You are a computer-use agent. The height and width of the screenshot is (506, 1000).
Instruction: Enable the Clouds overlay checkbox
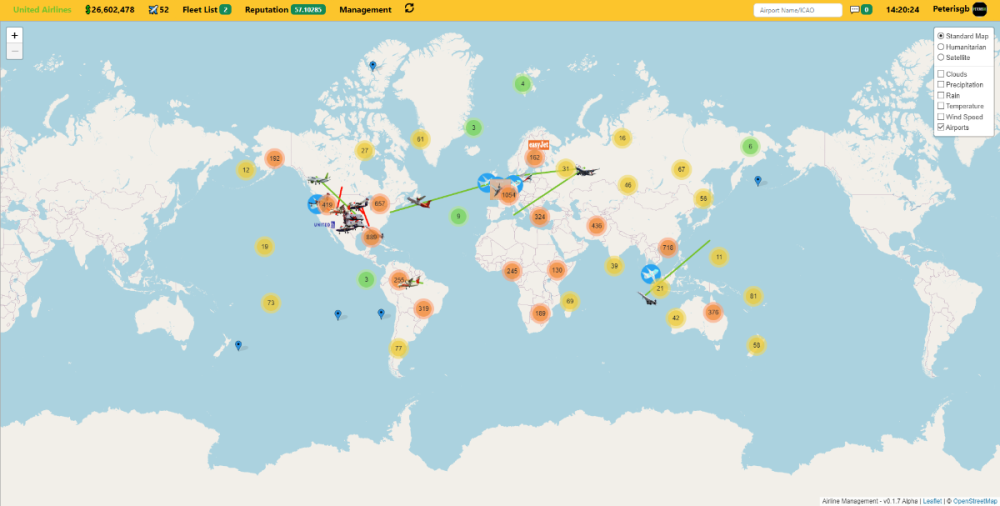pyautogui.click(x=941, y=74)
